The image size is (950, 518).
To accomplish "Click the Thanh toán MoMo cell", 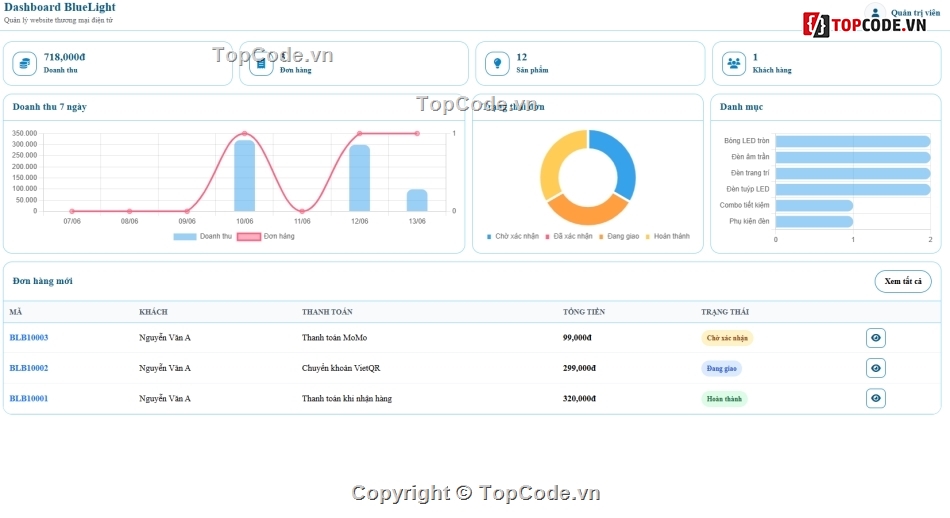I will [x=334, y=337].
